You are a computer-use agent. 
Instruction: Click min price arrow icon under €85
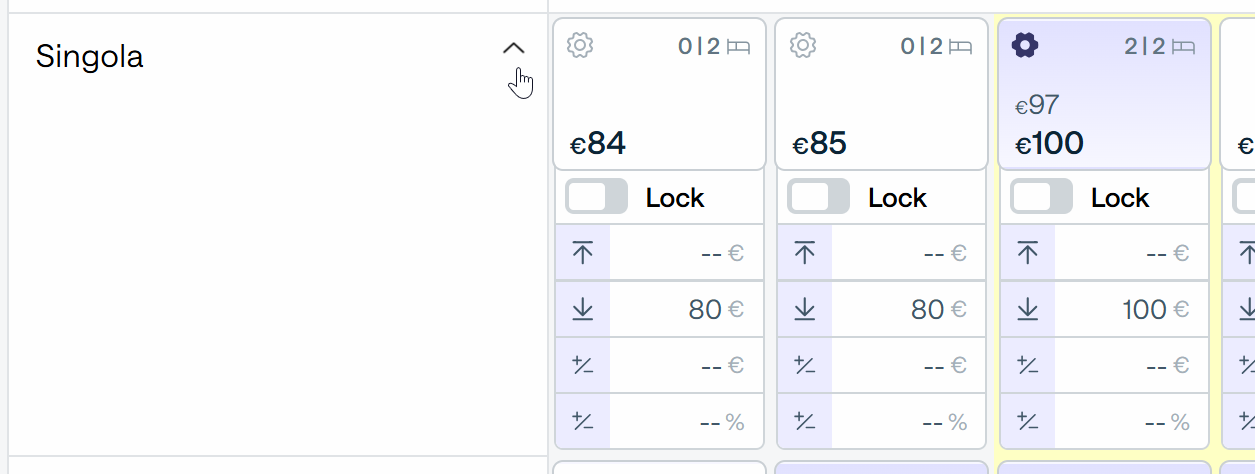[805, 310]
